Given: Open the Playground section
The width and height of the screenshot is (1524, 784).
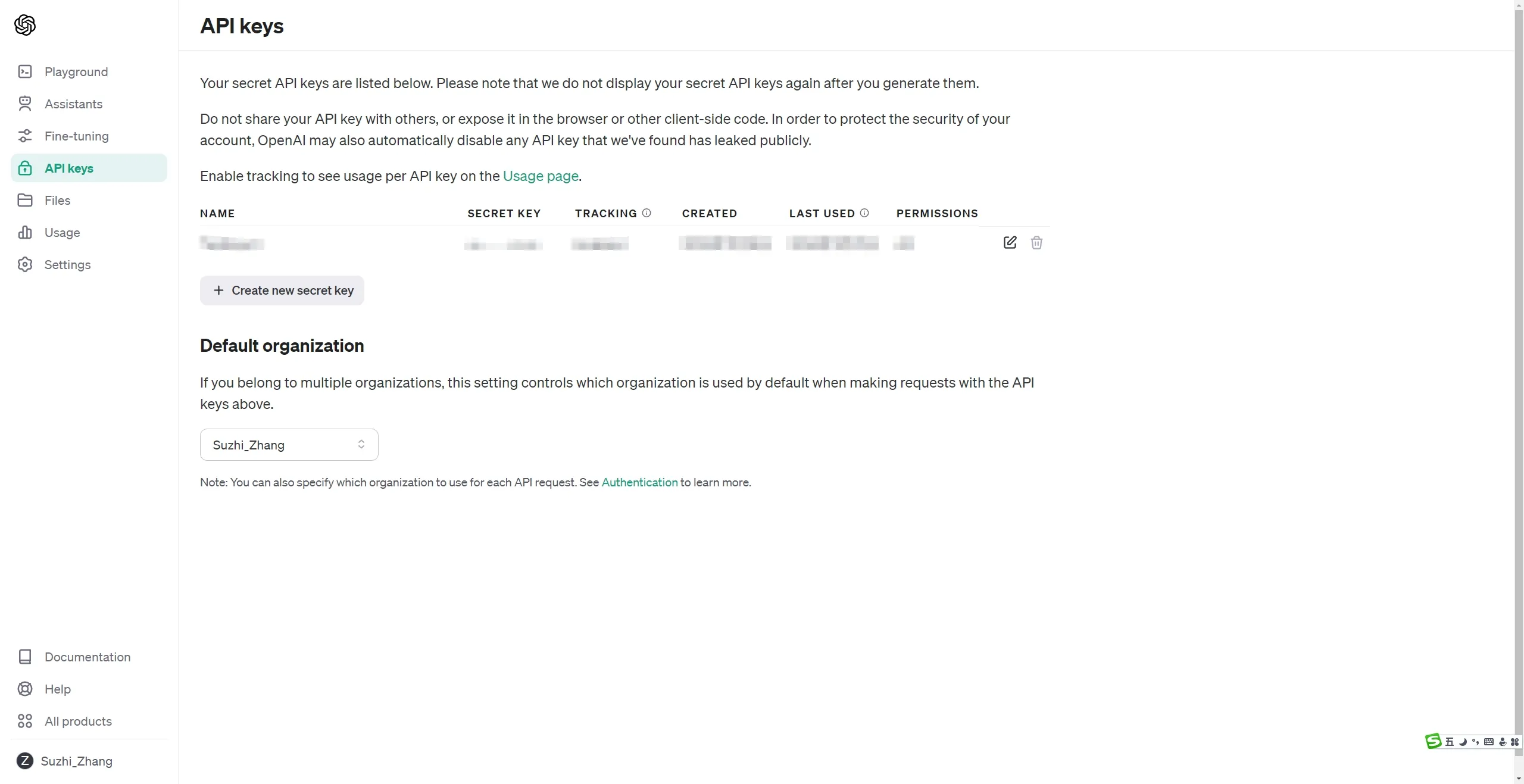Looking at the screenshot, I should pos(76,71).
